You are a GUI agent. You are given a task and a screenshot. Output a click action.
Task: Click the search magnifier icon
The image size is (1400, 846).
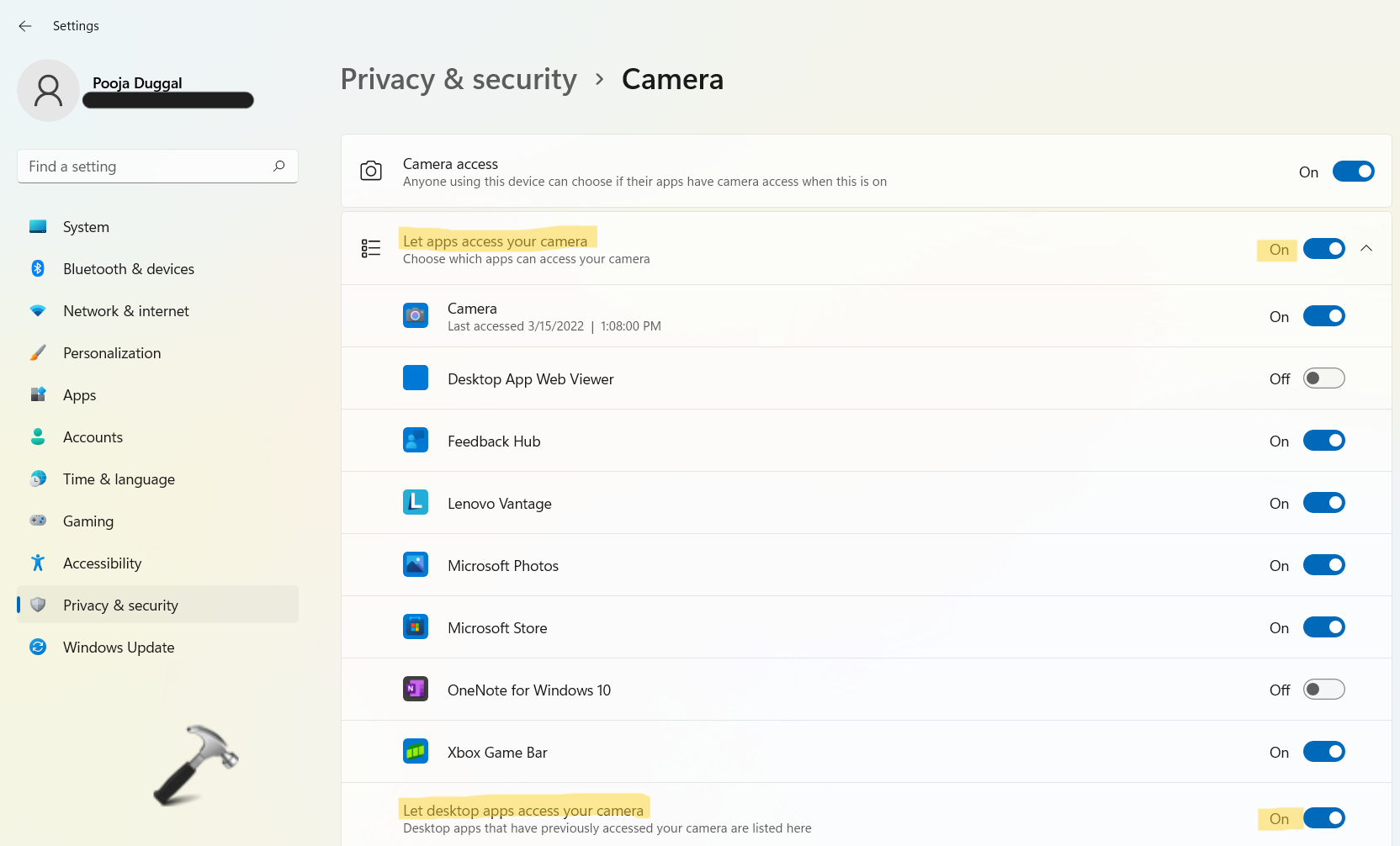pos(279,166)
